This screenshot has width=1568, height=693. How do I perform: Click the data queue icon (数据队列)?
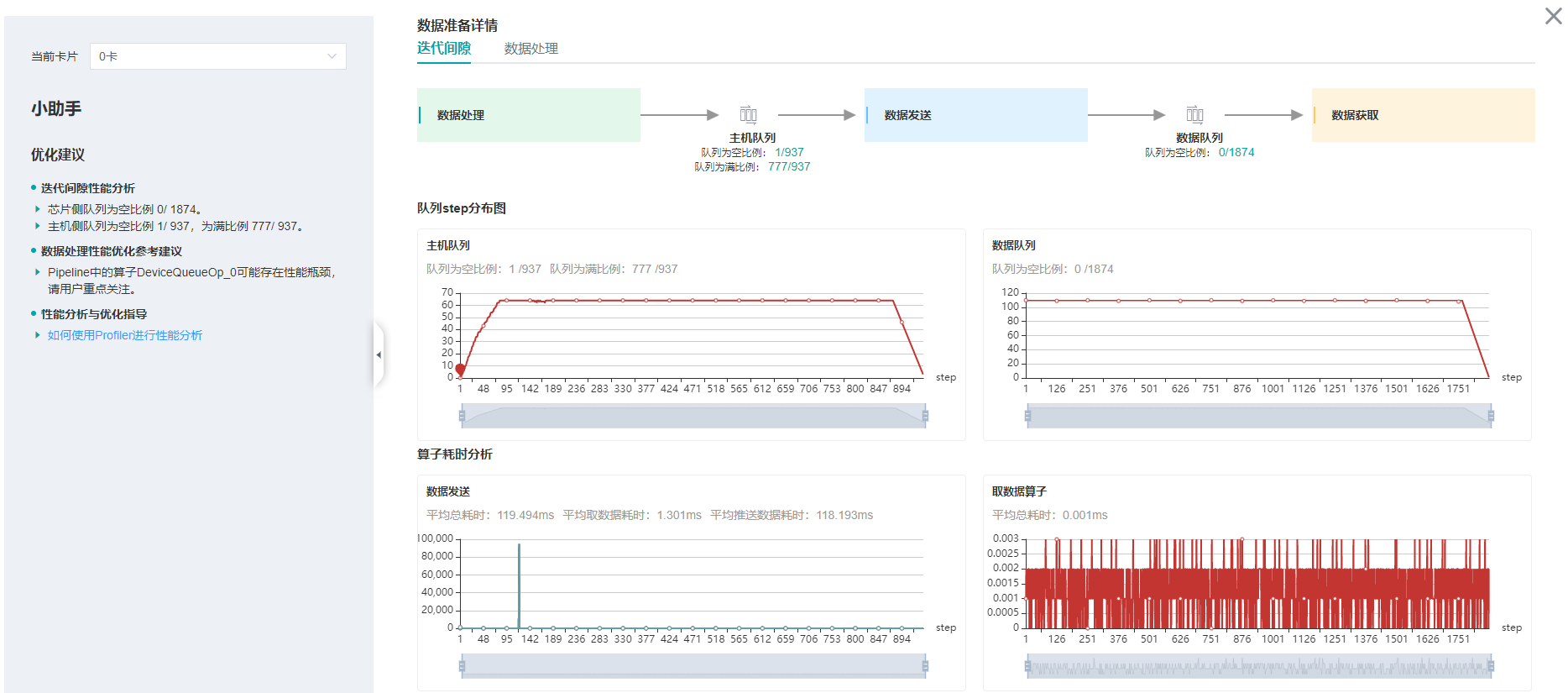1194,115
